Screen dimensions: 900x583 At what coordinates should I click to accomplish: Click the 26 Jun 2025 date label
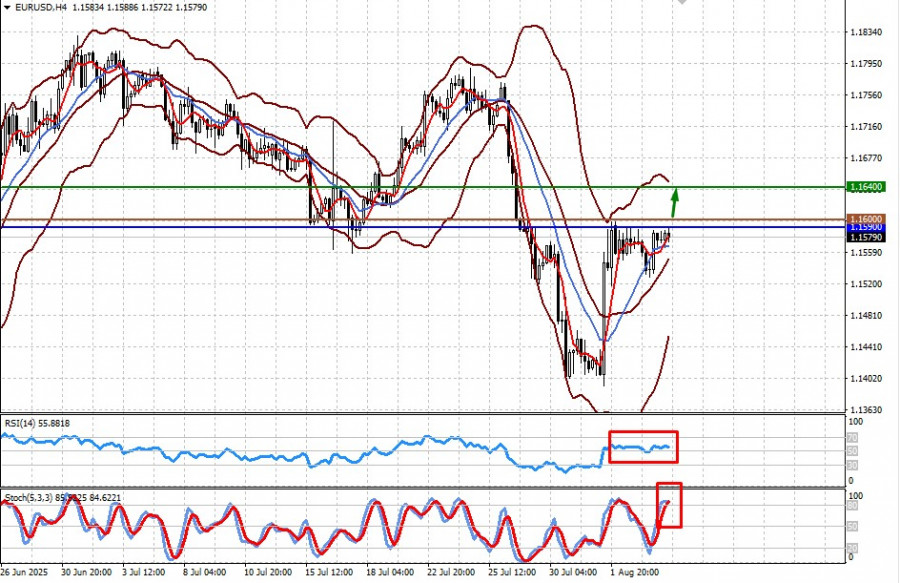[x=24, y=573]
